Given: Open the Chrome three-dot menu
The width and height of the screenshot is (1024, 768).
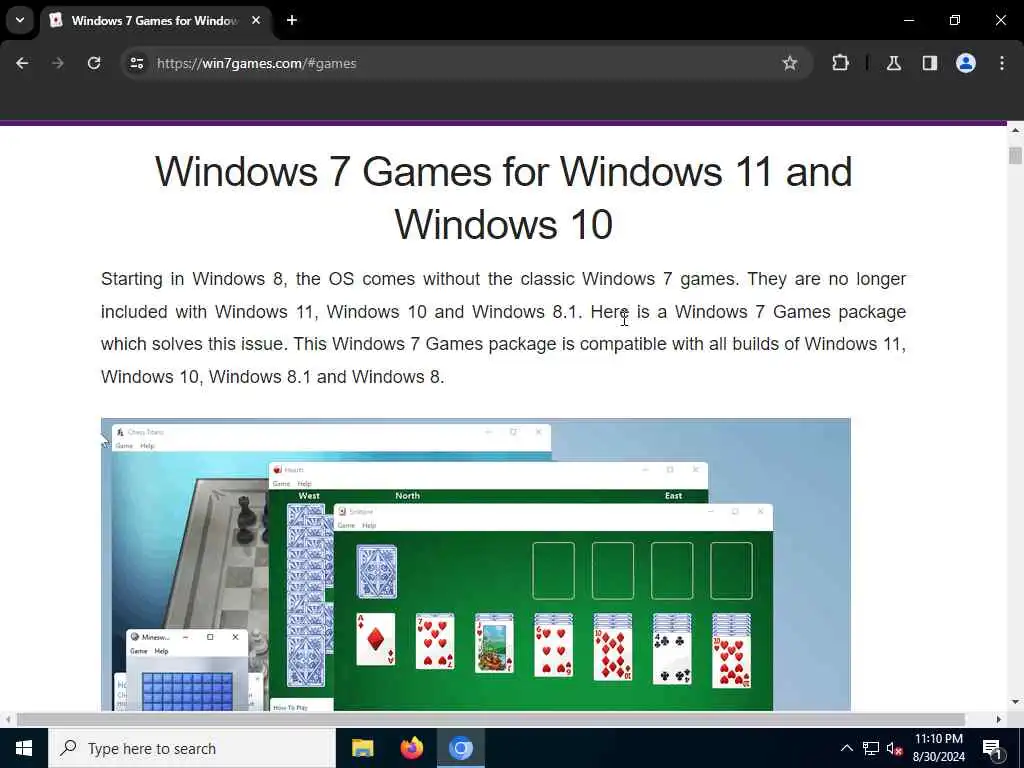Looking at the screenshot, I should tap(1002, 63).
